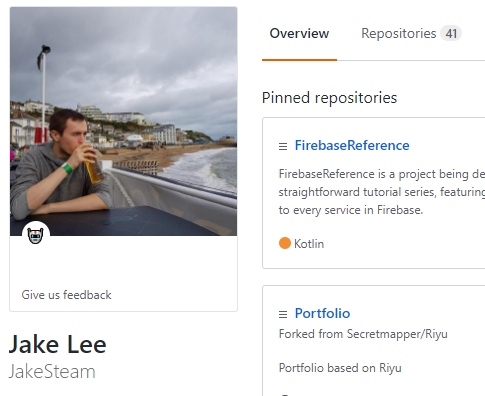
Task: Follow the Secretmapper/Riyu fork source link
Action: coord(397,334)
